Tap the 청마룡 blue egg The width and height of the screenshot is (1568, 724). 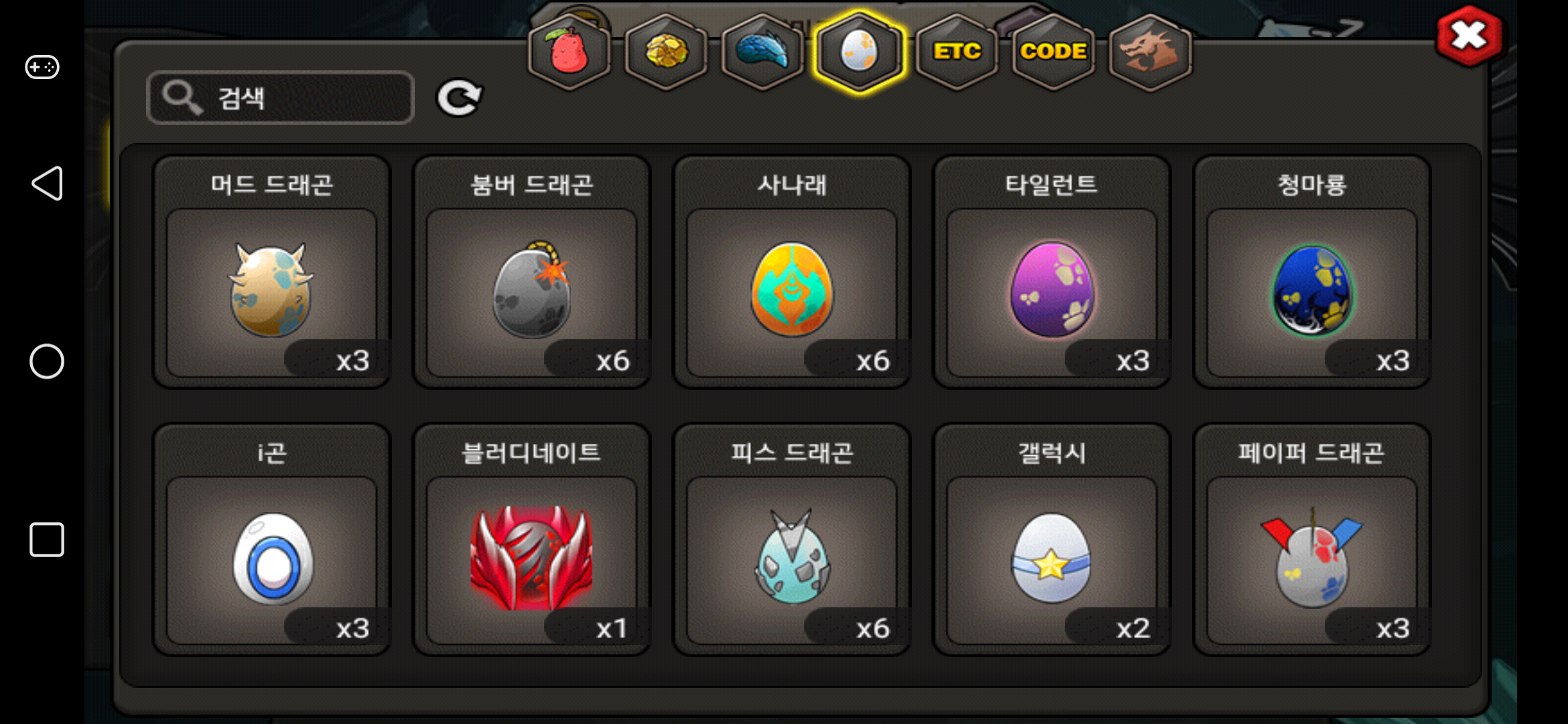[x=1311, y=271]
